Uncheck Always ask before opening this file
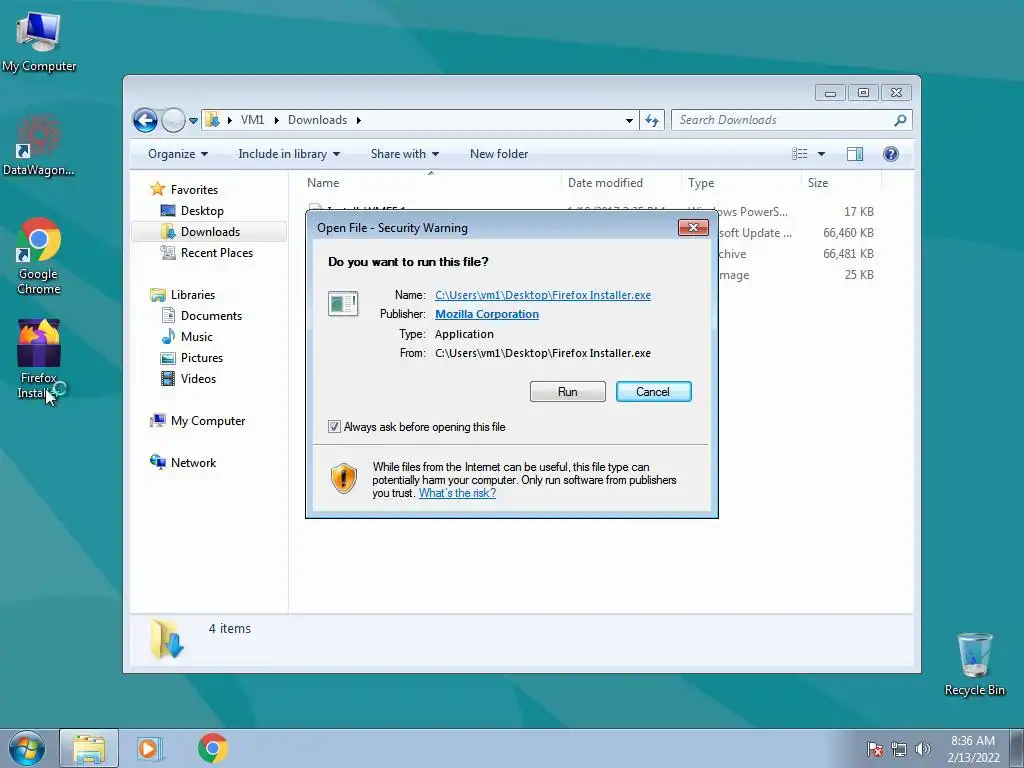This screenshot has height=768, width=1024. 334,427
